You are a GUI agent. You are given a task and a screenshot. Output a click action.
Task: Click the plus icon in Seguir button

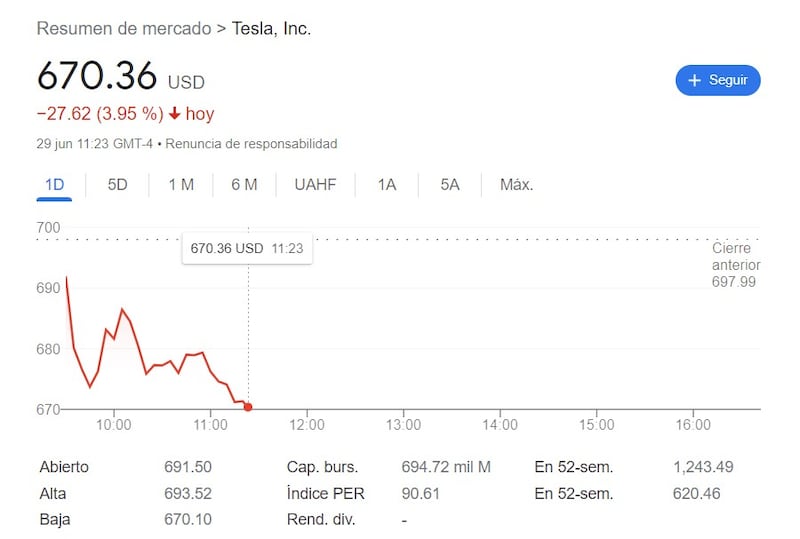695,80
